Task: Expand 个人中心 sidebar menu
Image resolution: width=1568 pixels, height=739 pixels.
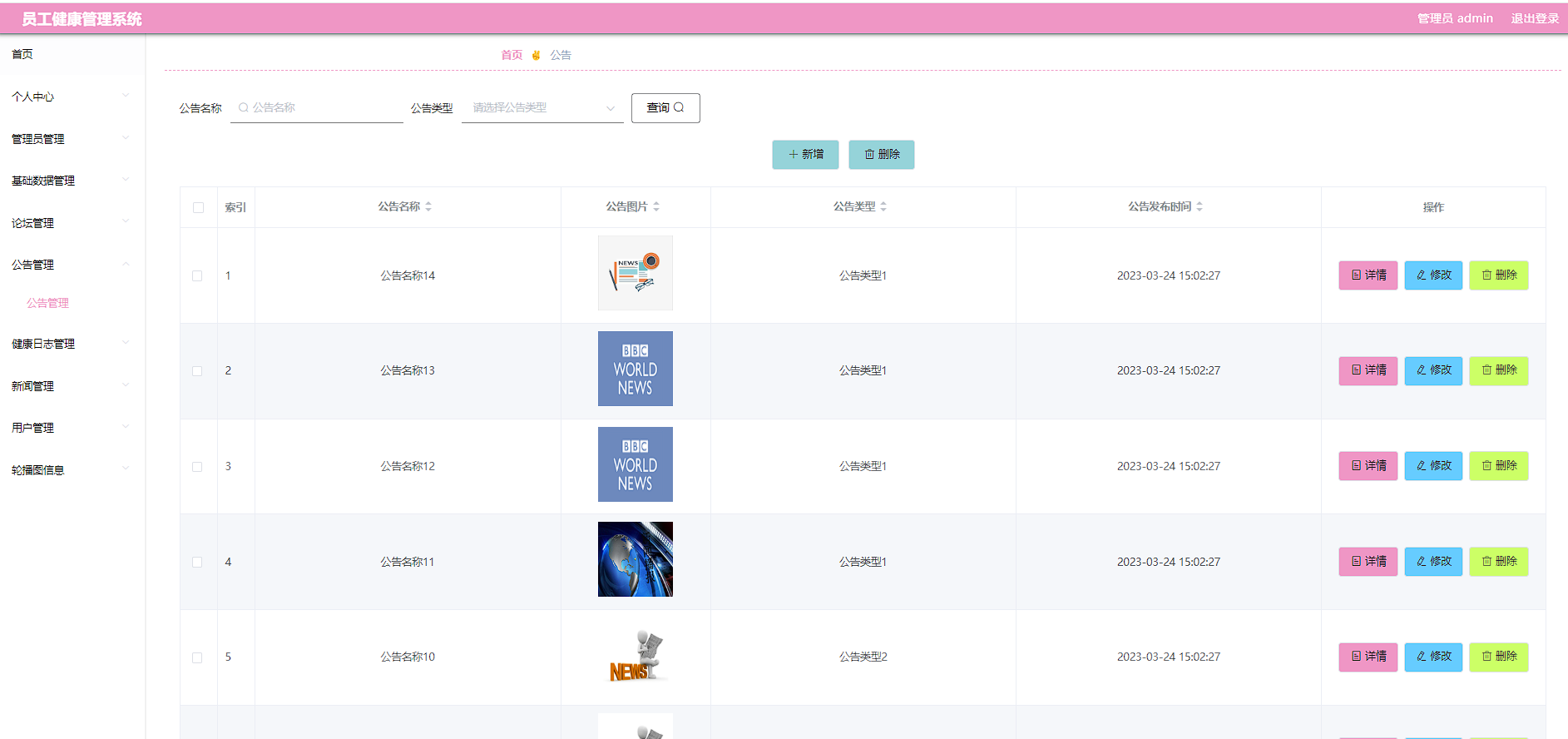Action: [72, 97]
